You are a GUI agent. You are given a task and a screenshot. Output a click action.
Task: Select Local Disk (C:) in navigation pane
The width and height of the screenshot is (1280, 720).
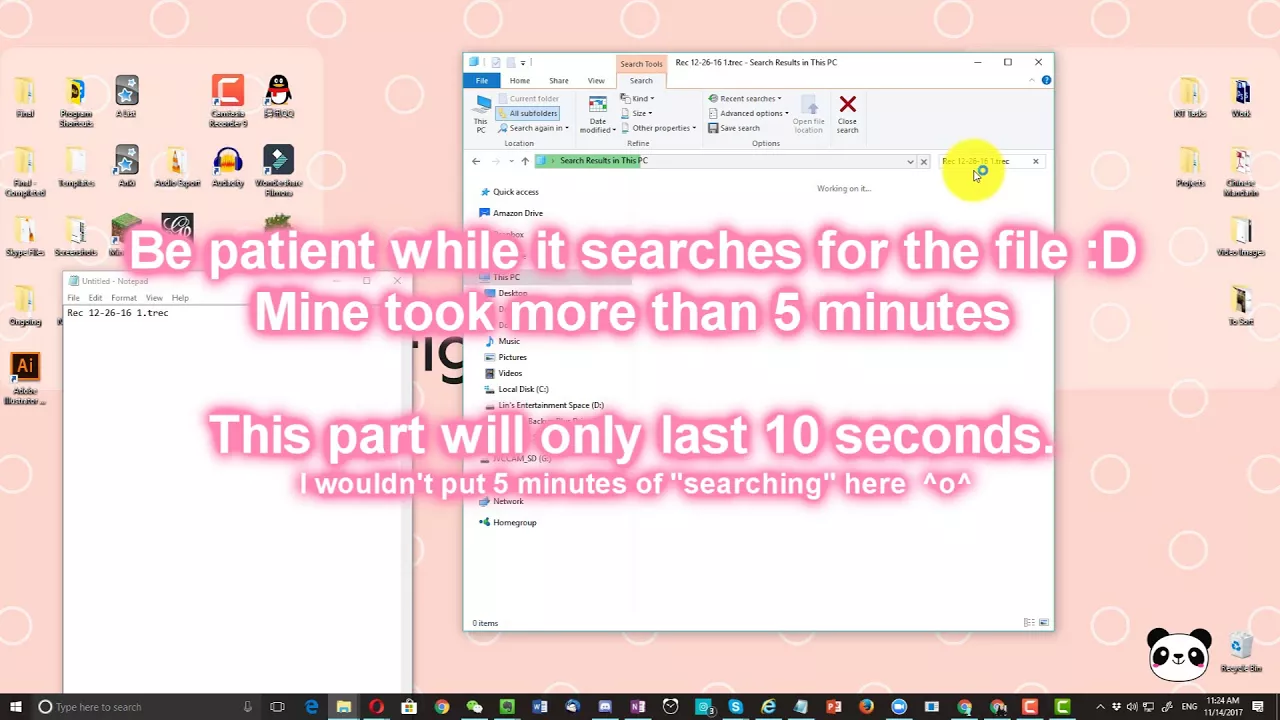(516, 389)
